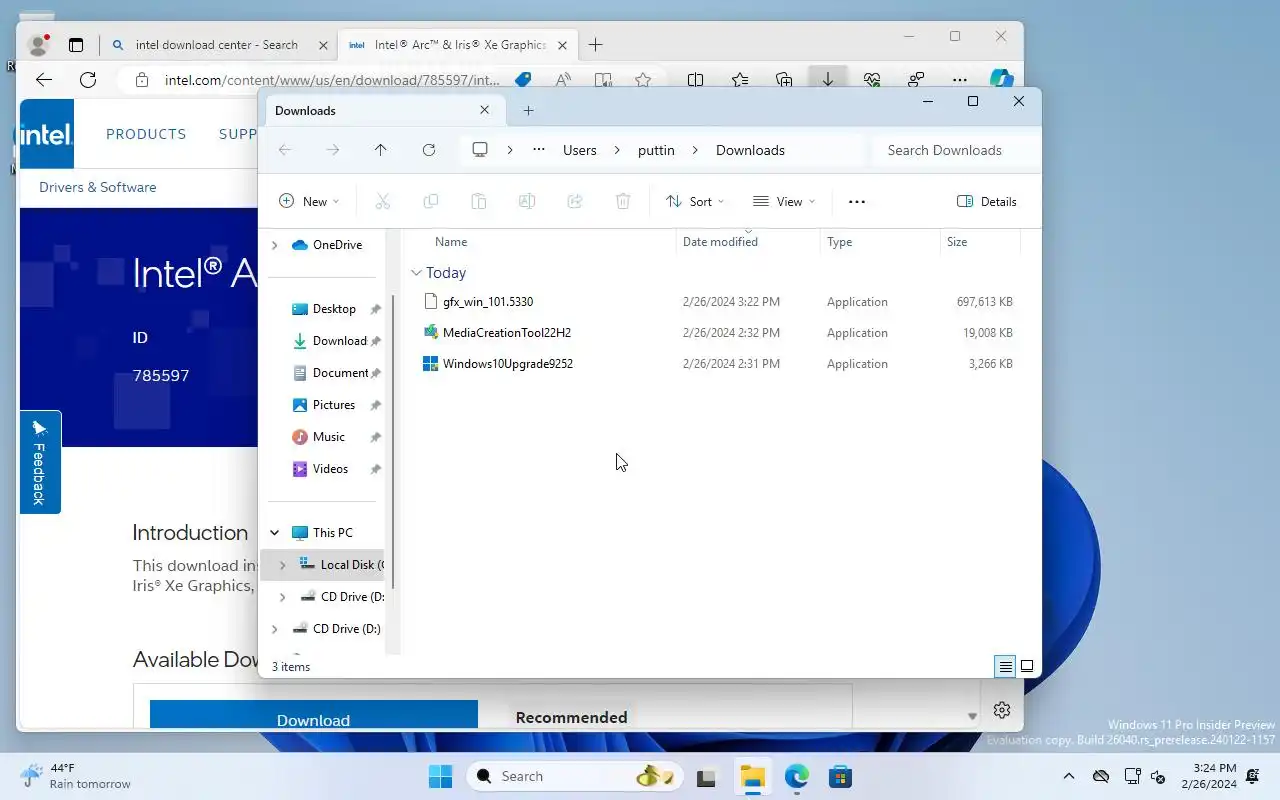Collapse This PC tree node
This screenshot has height=800, width=1280.
274,533
